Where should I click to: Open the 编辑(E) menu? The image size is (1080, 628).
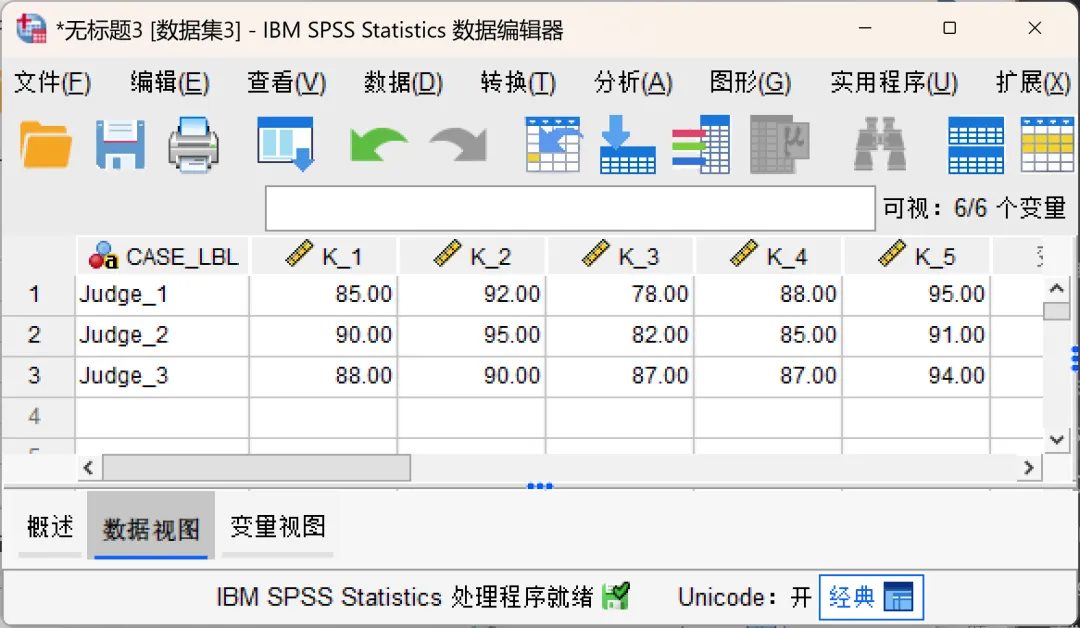click(169, 83)
